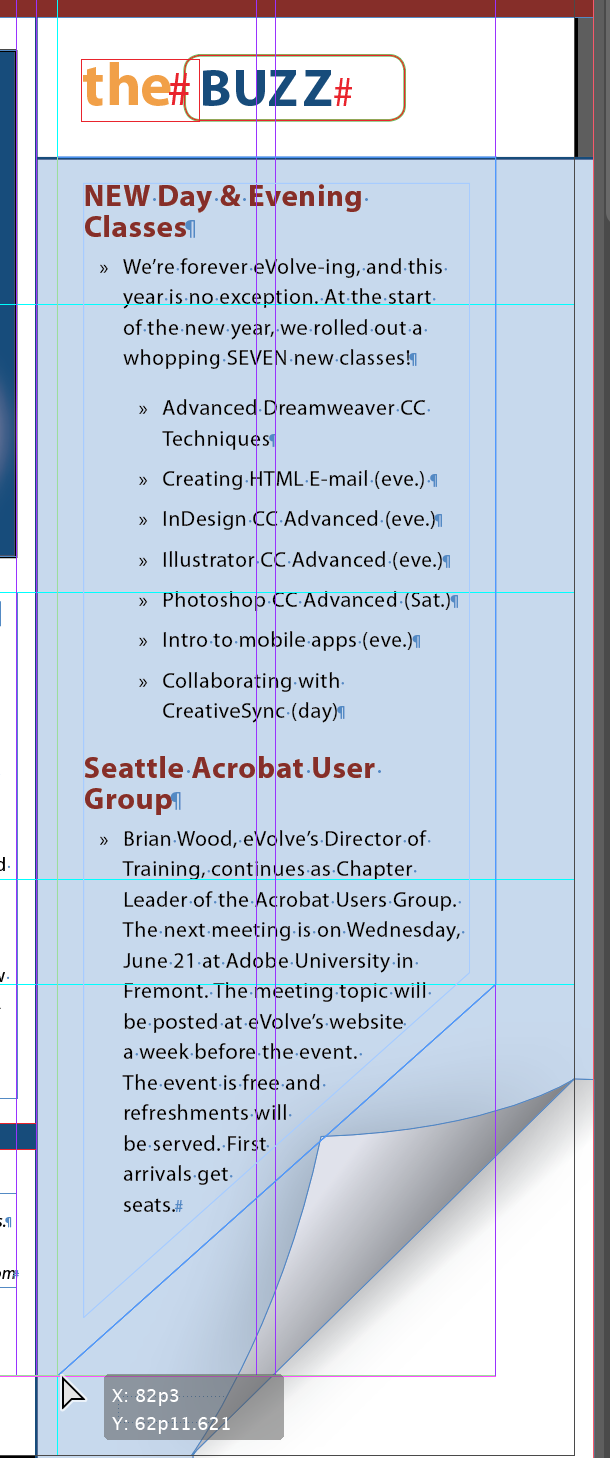Click the bullet "Advanced Dreamweaver CC"
The height and width of the screenshot is (1459, 610).
pos(295,408)
